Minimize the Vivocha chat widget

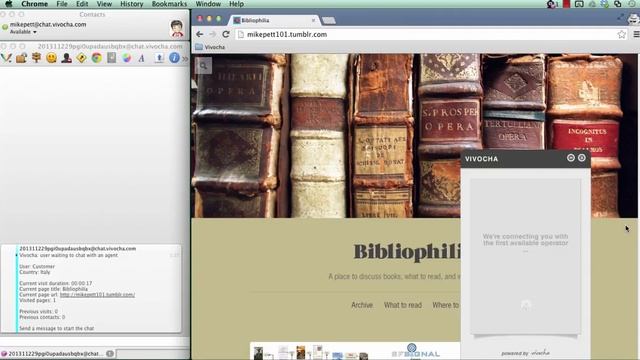coord(571,158)
